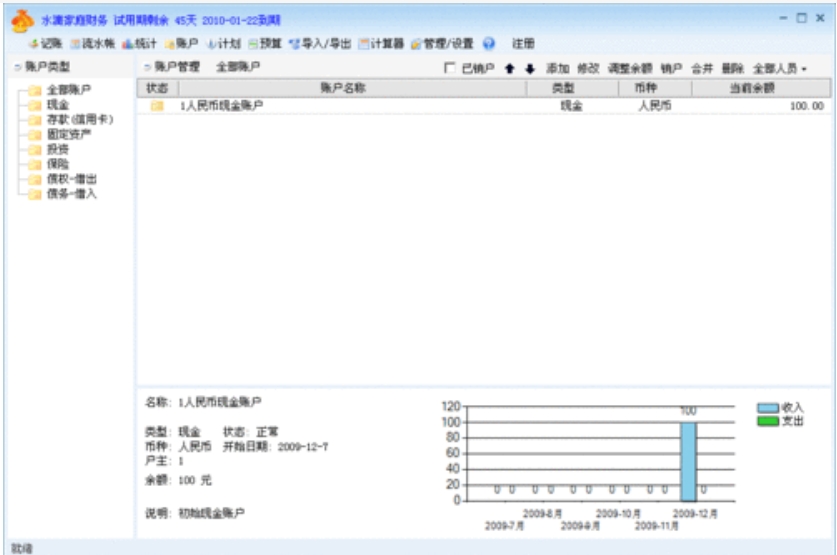Click the 修改 modify button
This screenshot has width=837, height=555.
pyautogui.click(x=588, y=68)
